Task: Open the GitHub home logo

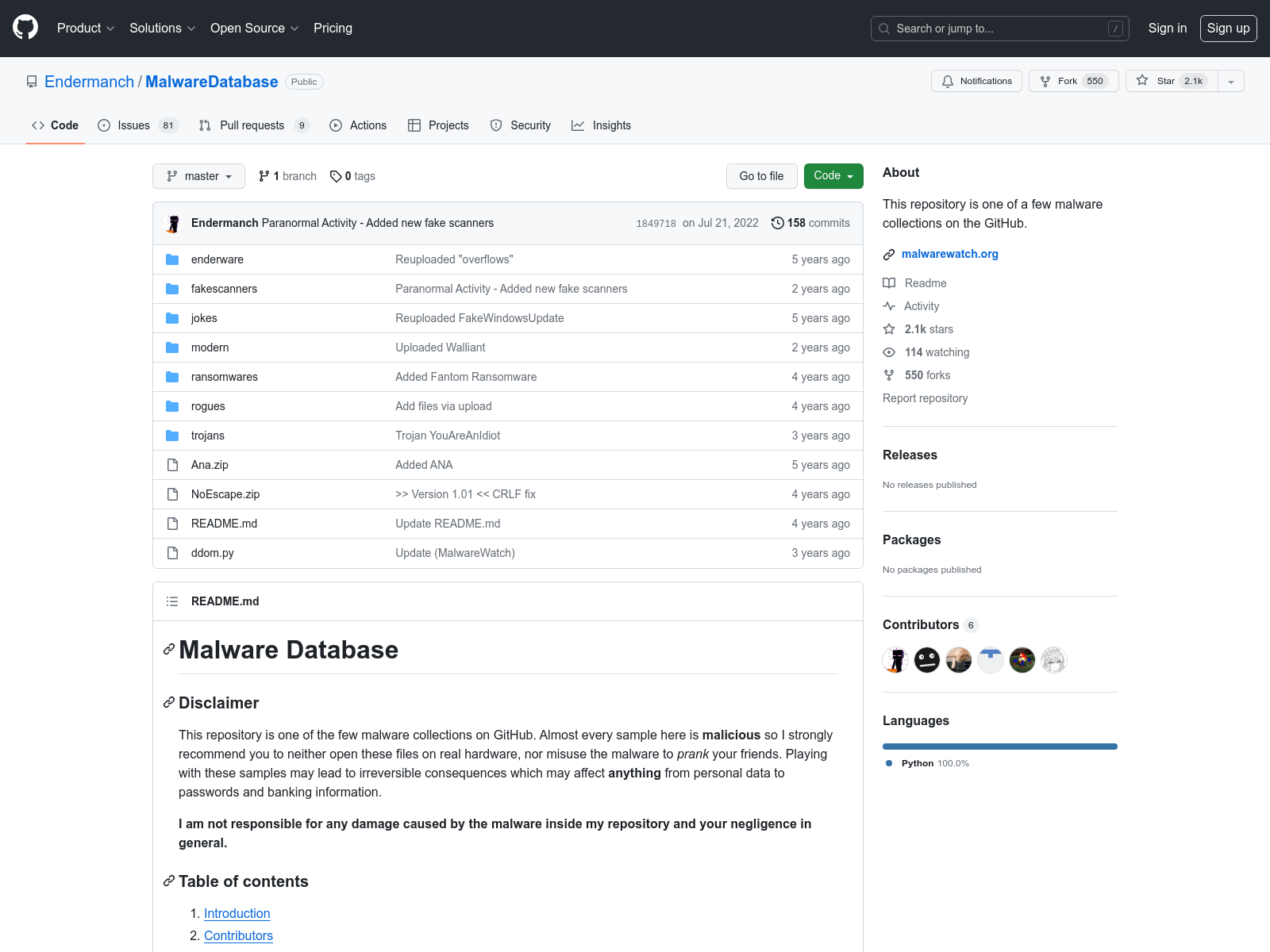Action: 25,28
